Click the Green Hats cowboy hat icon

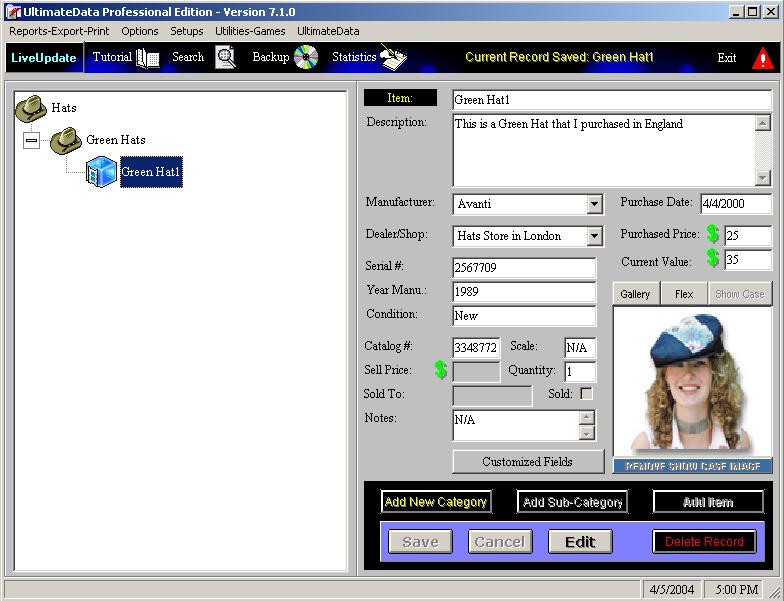[66, 140]
